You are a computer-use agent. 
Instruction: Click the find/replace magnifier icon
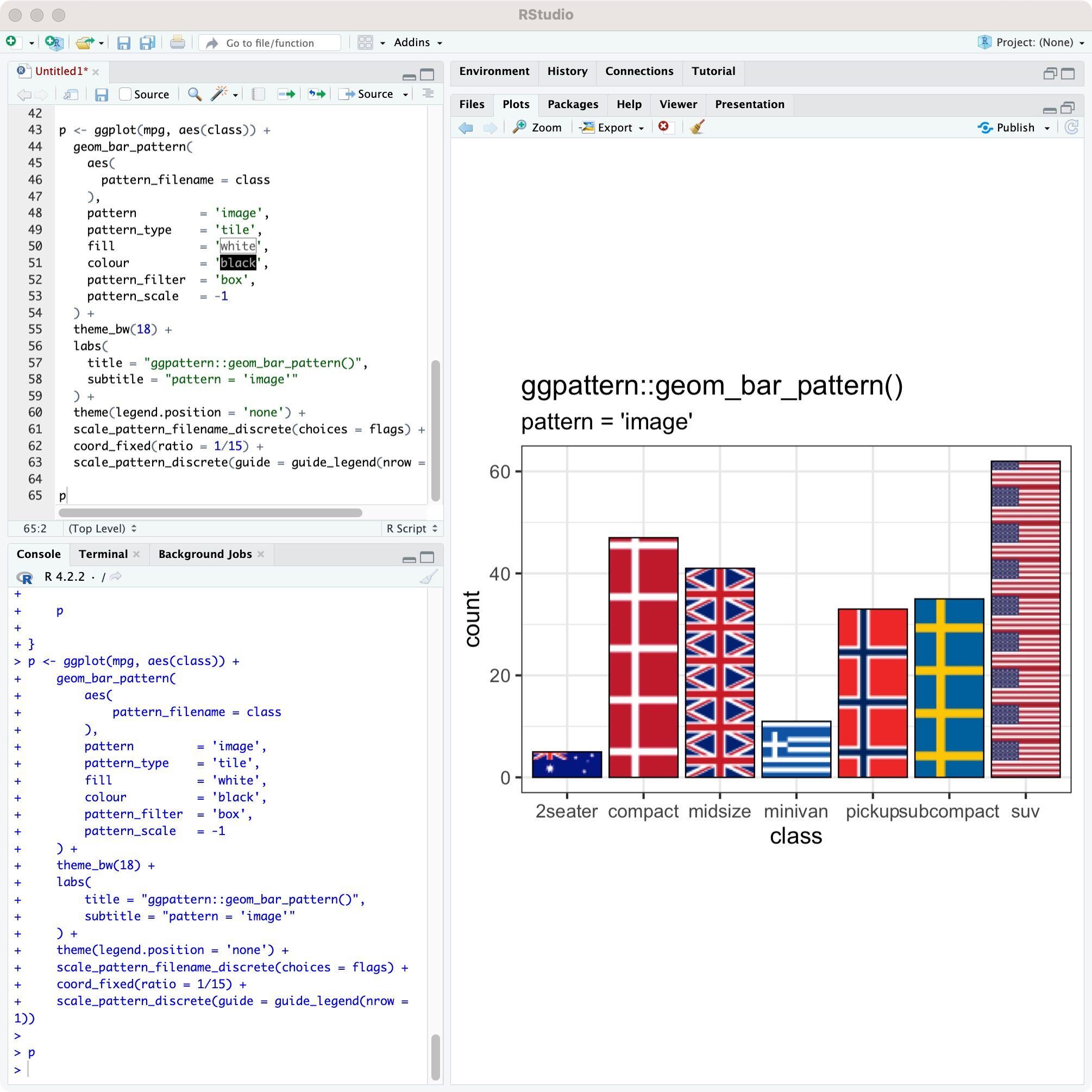pyautogui.click(x=194, y=94)
